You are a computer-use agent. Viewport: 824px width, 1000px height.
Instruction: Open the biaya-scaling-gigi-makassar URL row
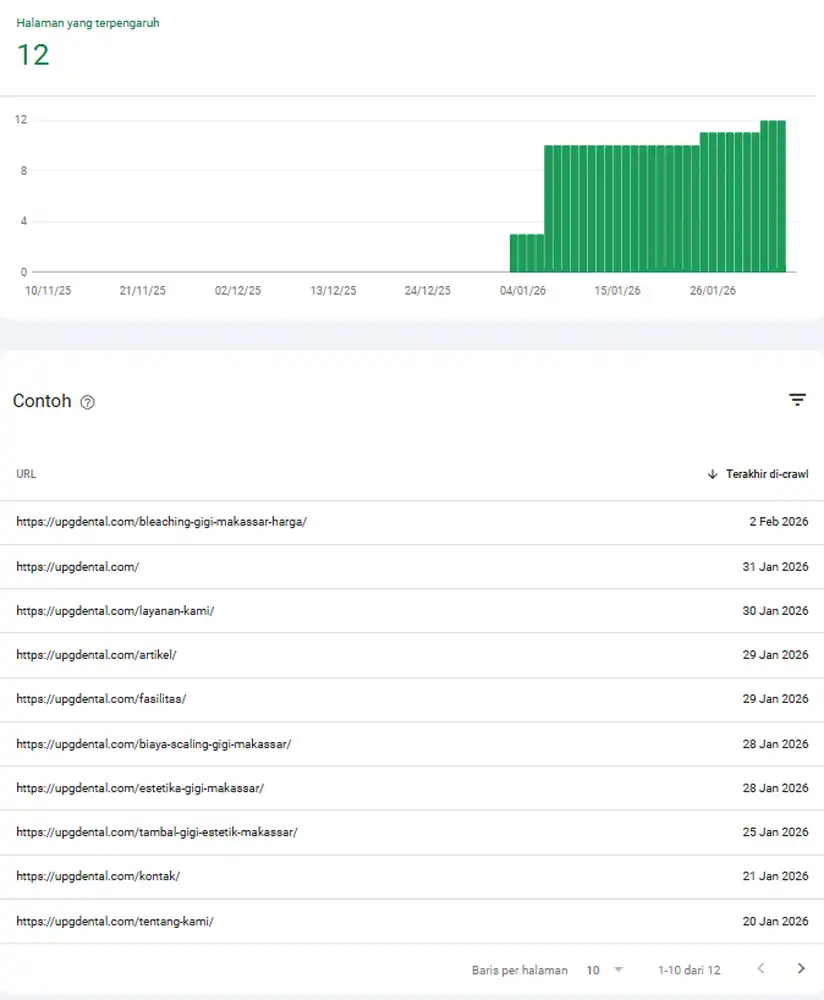pyautogui.click(x=412, y=744)
